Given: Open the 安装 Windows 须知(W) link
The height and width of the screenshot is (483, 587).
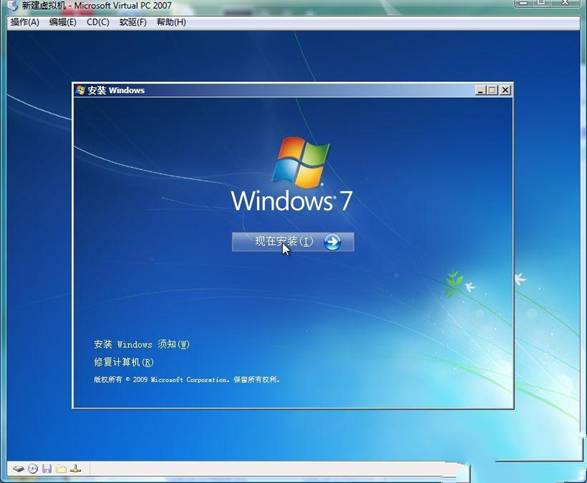Looking at the screenshot, I should (142, 344).
